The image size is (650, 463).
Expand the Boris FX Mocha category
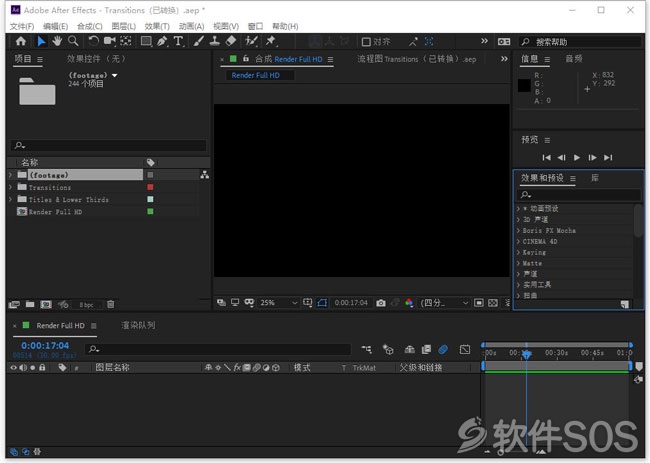tap(518, 230)
